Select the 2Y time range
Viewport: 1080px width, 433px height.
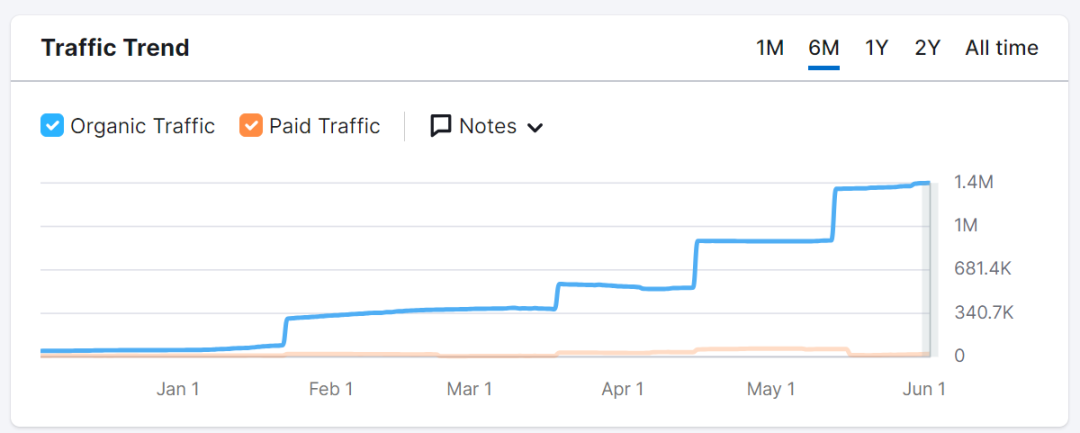[927, 48]
